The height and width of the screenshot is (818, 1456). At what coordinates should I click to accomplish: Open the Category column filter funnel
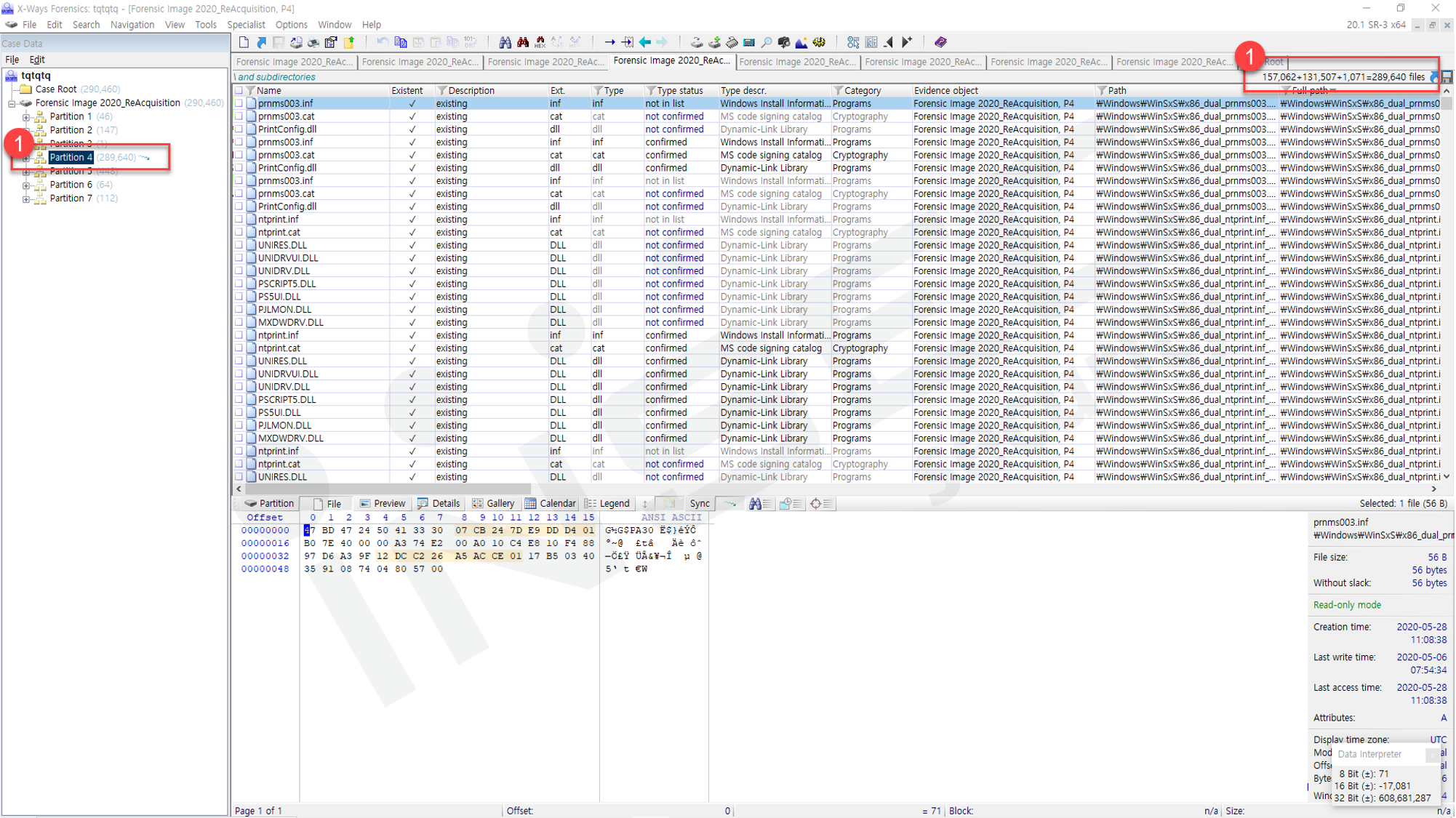click(839, 91)
